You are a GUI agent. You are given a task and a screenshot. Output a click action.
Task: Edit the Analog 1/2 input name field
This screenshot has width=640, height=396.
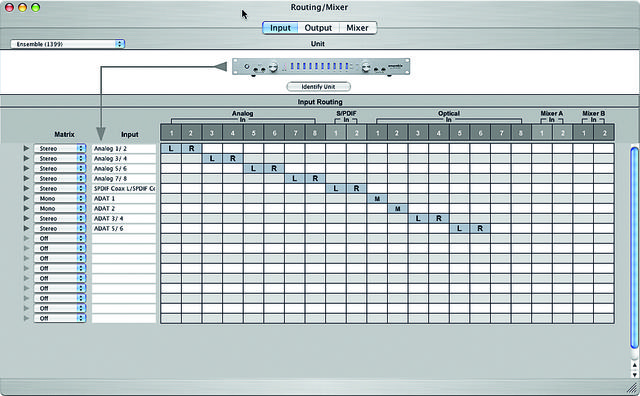[124, 149]
